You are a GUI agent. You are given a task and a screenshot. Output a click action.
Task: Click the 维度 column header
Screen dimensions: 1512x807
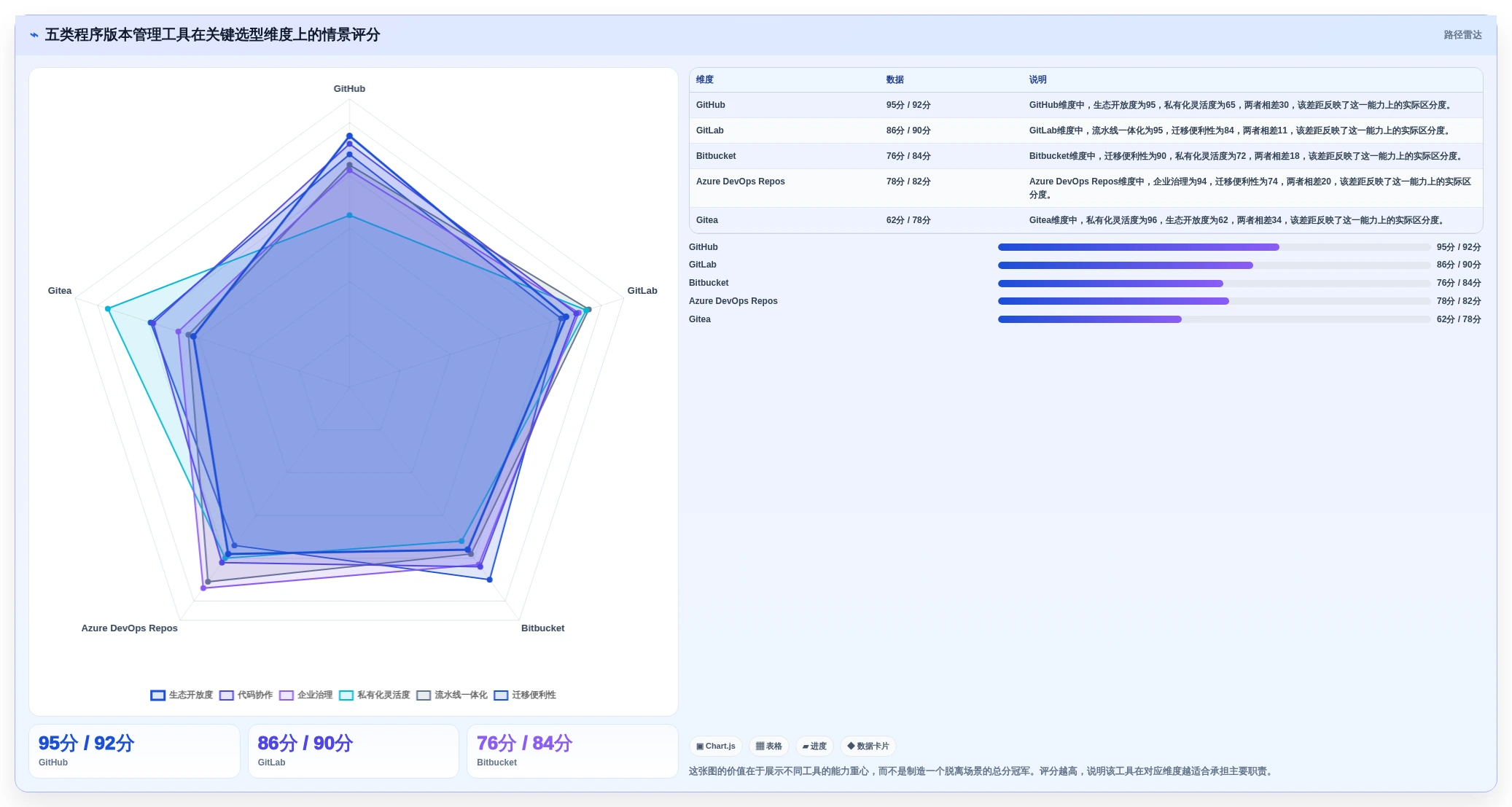[705, 79]
